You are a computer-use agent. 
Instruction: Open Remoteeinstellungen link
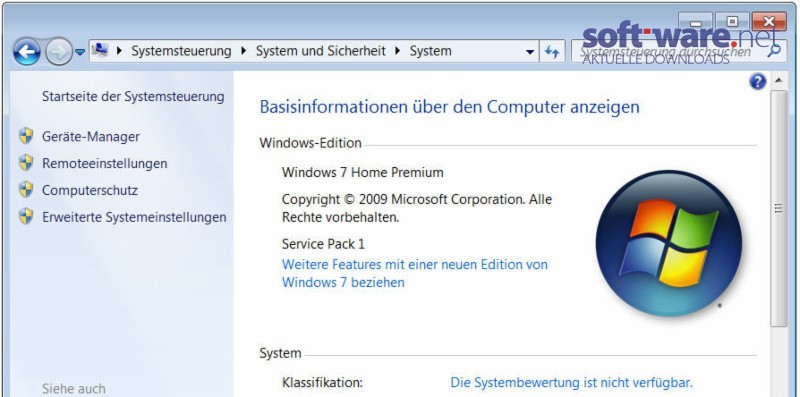pyautogui.click(x=105, y=163)
